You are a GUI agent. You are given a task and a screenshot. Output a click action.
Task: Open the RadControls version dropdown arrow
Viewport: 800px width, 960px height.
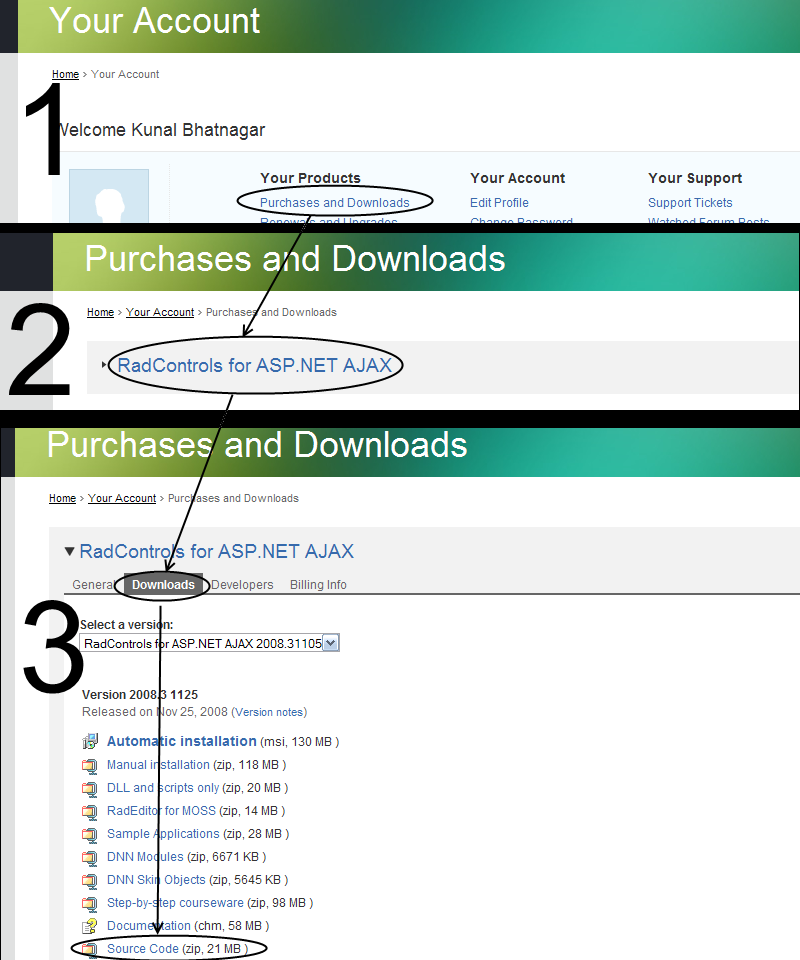tap(331, 643)
